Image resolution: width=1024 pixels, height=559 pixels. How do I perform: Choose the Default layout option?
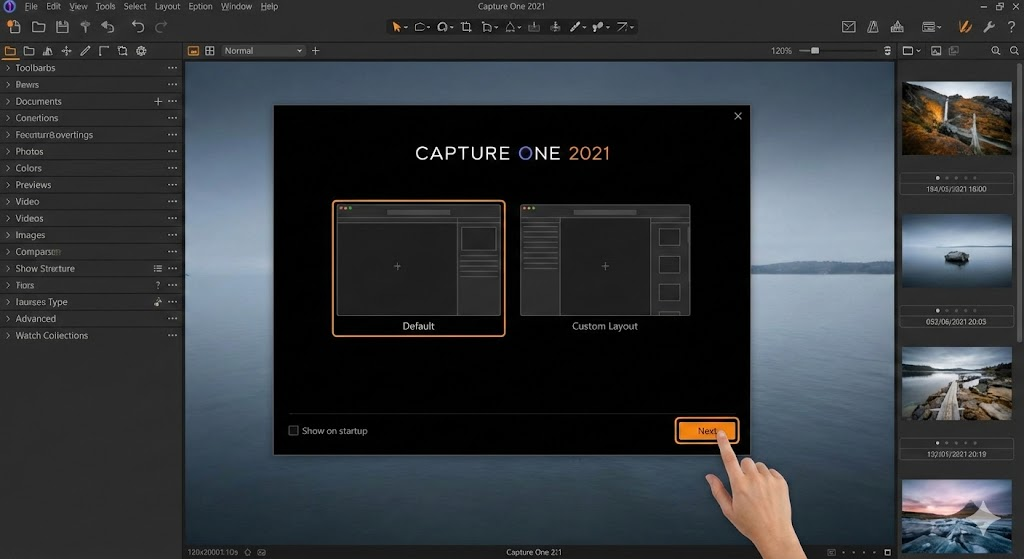(x=419, y=268)
